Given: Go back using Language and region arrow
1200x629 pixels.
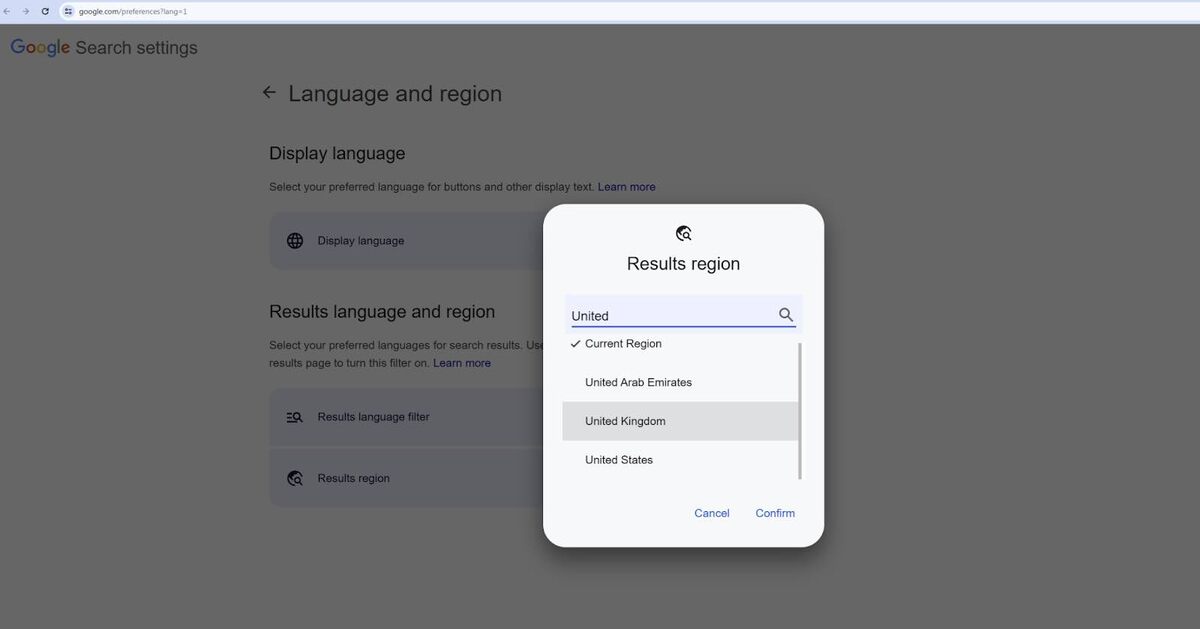Looking at the screenshot, I should 268,93.
